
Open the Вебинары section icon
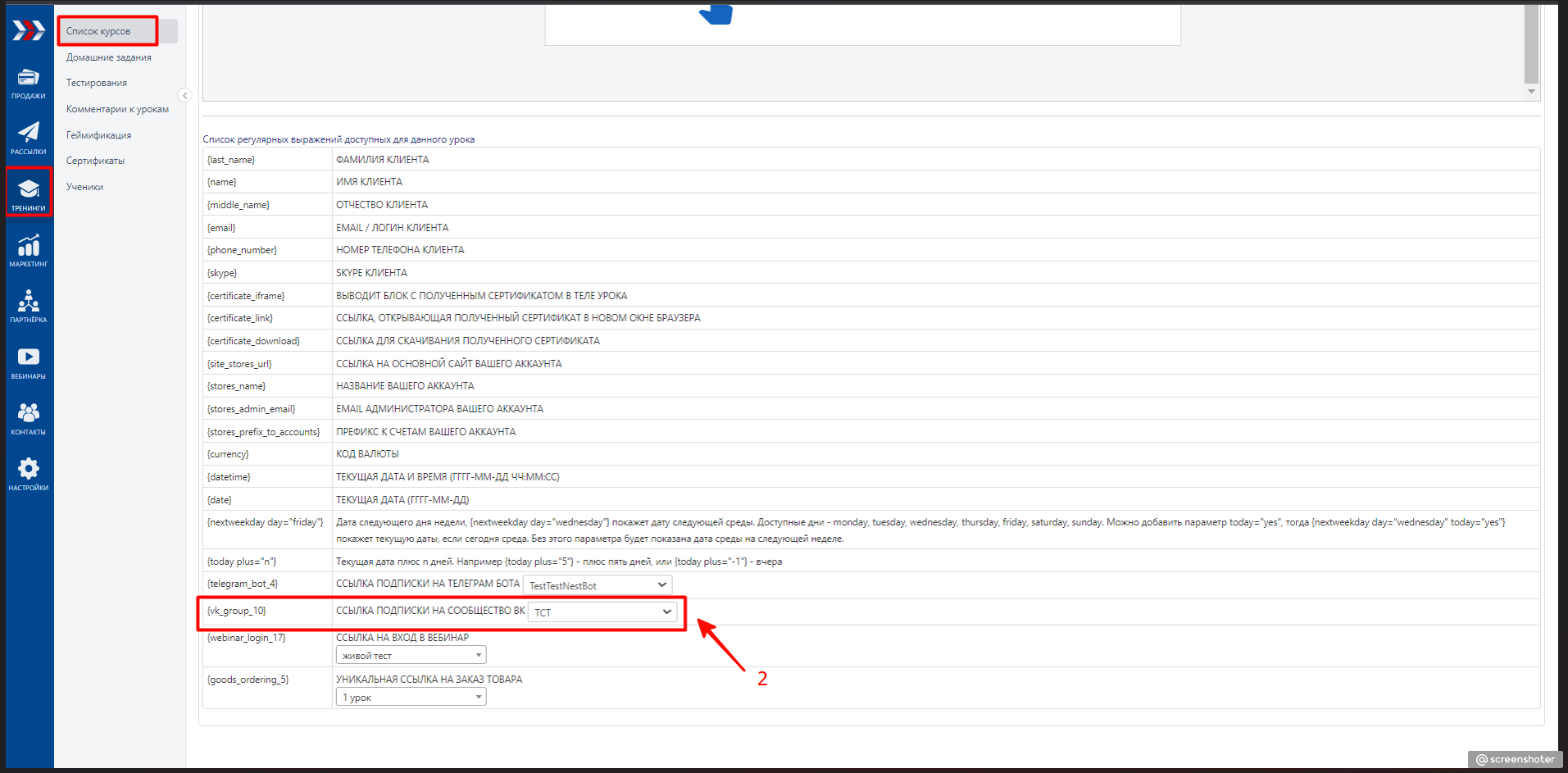[x=29, y=362]
